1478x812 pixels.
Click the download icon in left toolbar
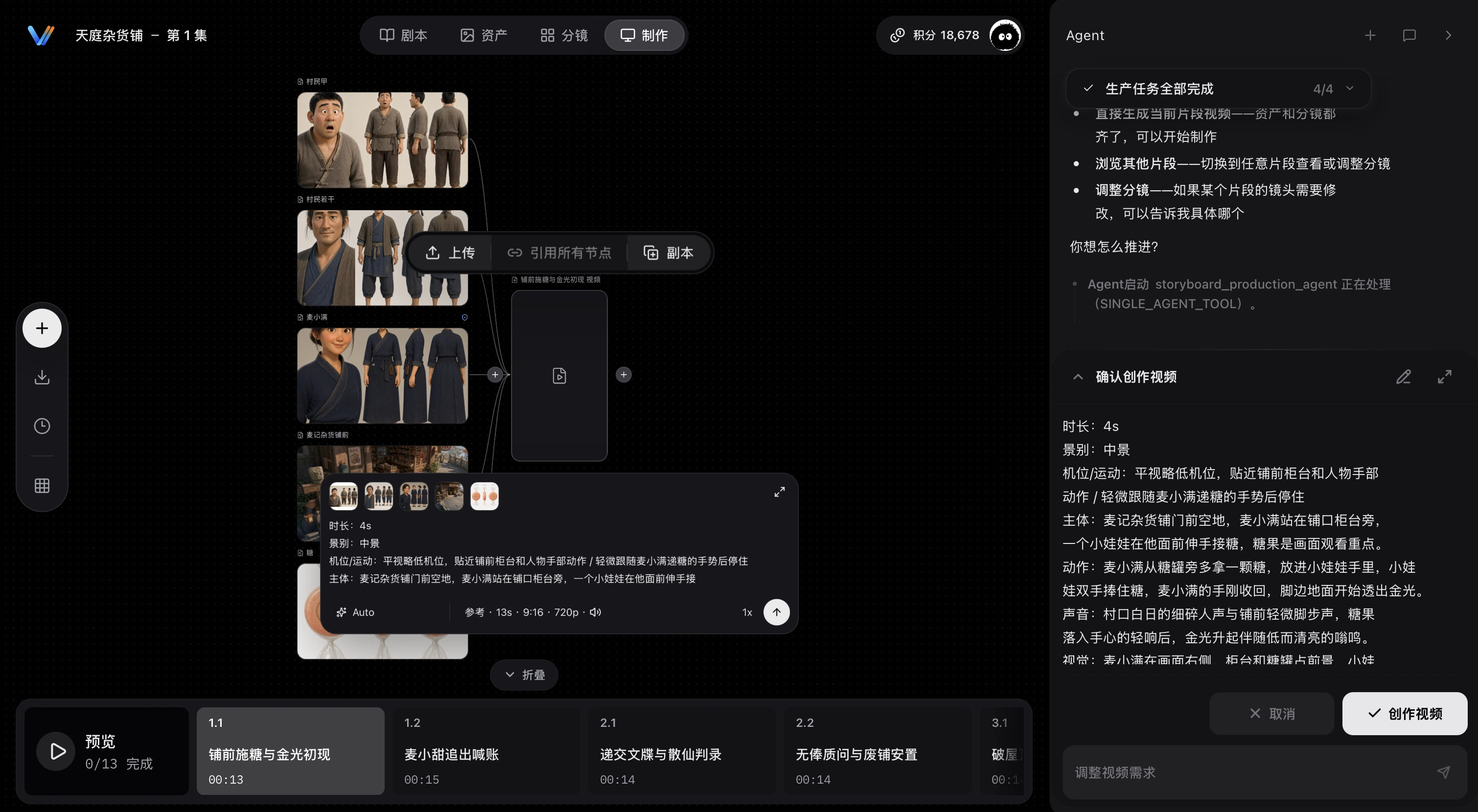42,377
